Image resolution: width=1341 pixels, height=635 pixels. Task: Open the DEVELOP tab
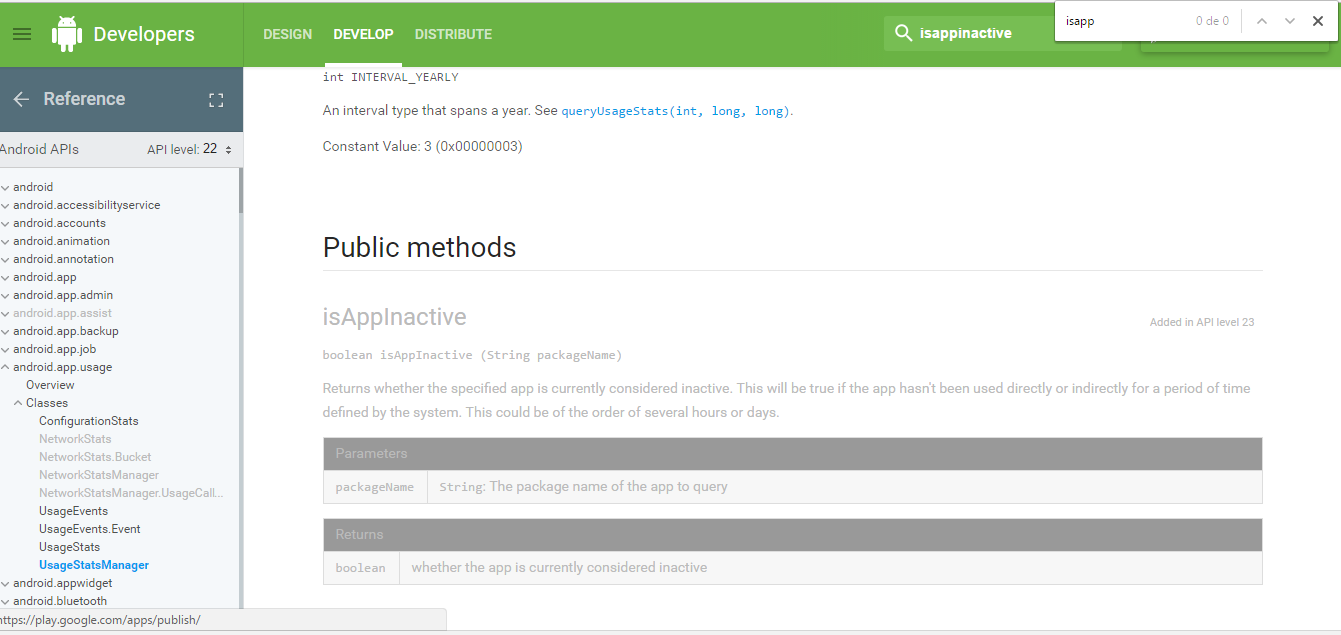tap(364, 34)
